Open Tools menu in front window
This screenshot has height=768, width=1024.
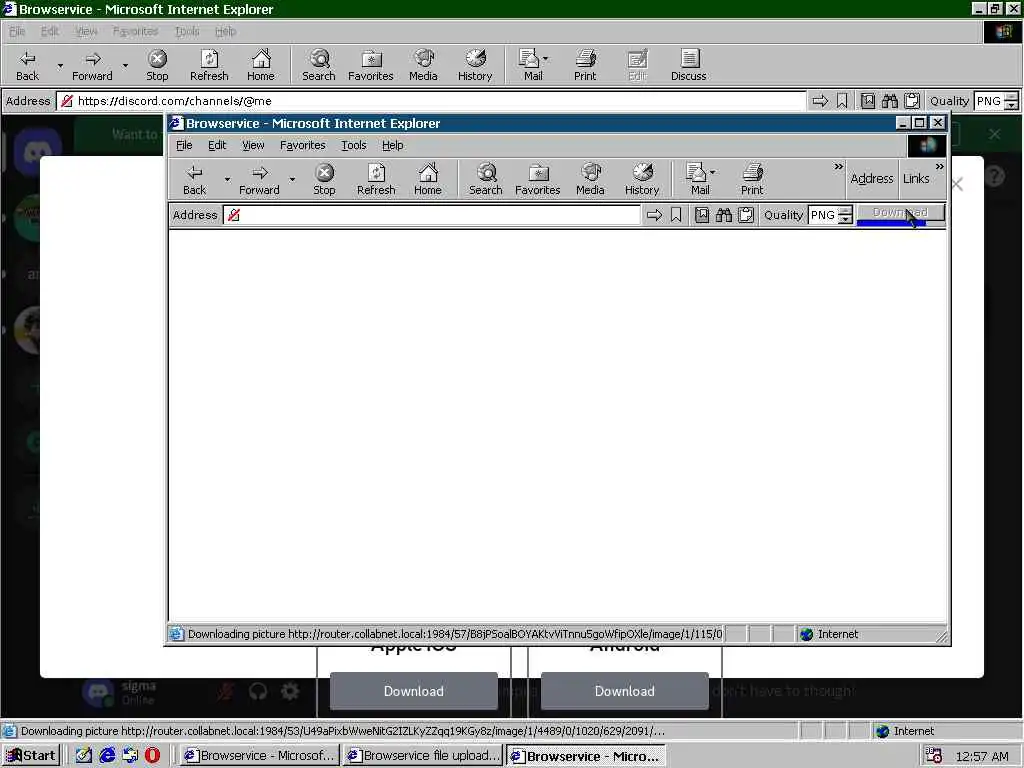pos(353,145)
